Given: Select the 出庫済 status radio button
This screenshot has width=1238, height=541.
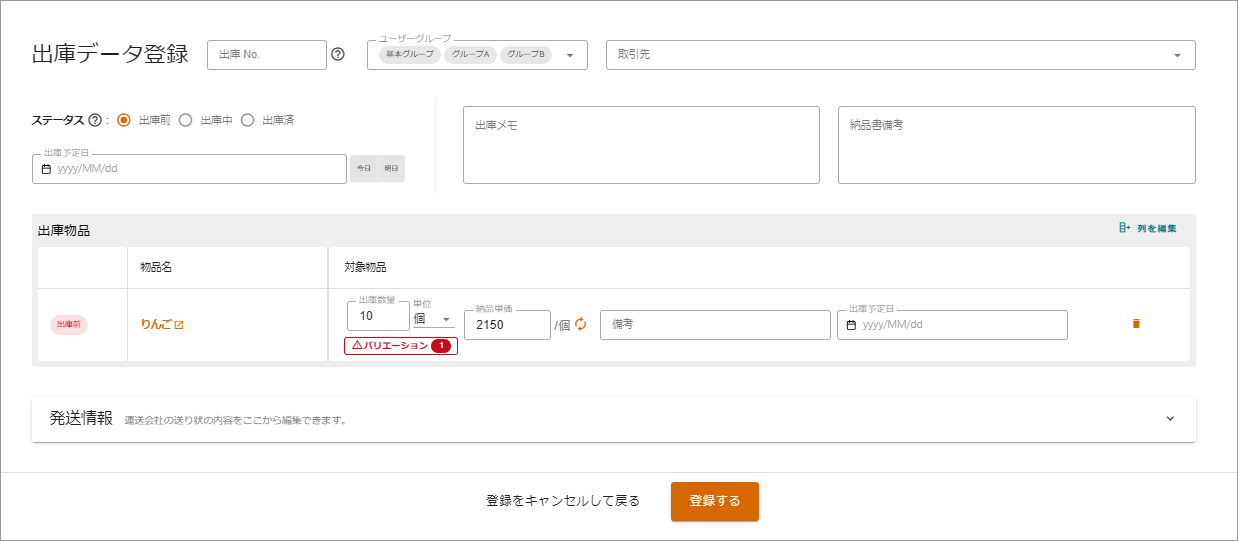Looking at the screenshot, I should (247, 120).
